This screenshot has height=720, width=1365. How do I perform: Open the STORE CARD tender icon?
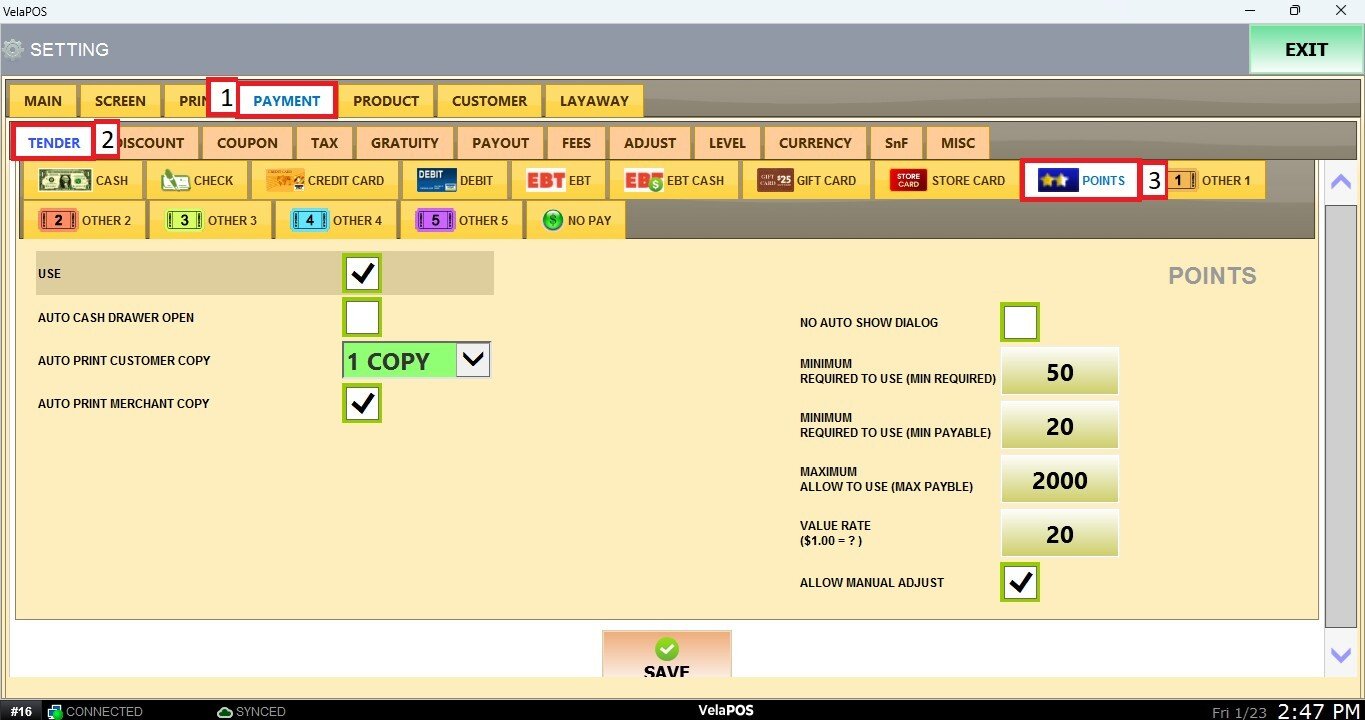pyautogui.click(x=908, y=181)
